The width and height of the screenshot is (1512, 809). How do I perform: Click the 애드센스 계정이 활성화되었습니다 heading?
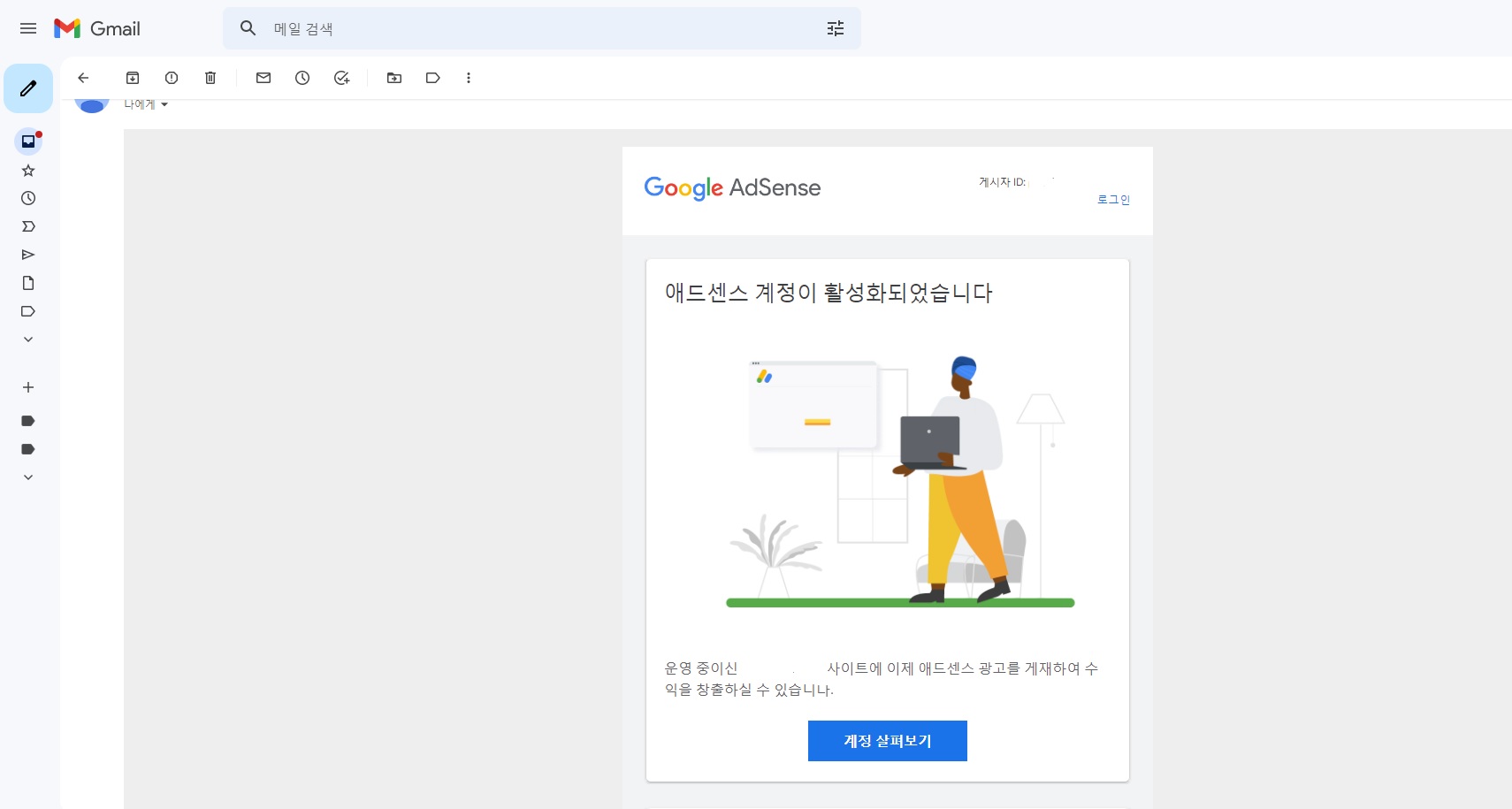[829, 293]
